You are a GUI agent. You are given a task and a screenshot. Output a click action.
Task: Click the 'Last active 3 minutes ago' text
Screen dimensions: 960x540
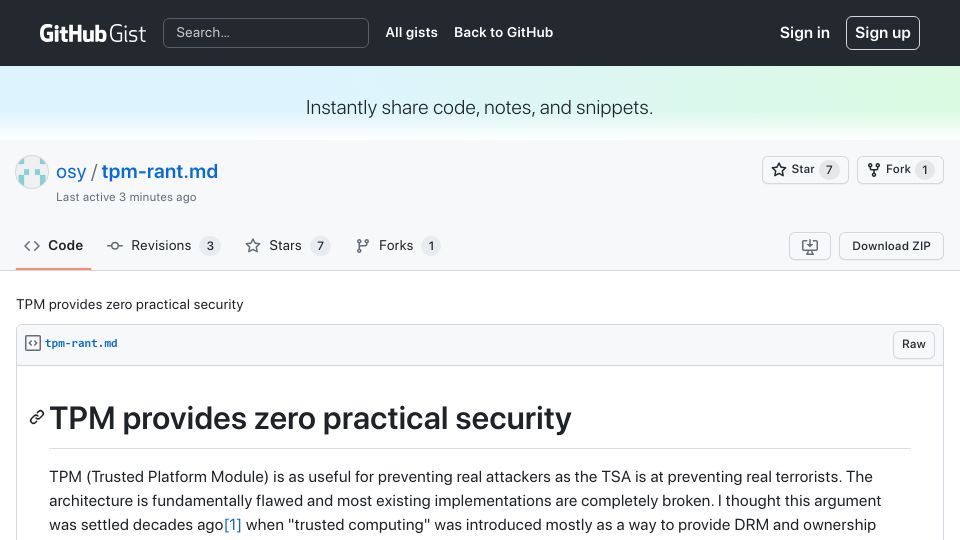point(126,197)
